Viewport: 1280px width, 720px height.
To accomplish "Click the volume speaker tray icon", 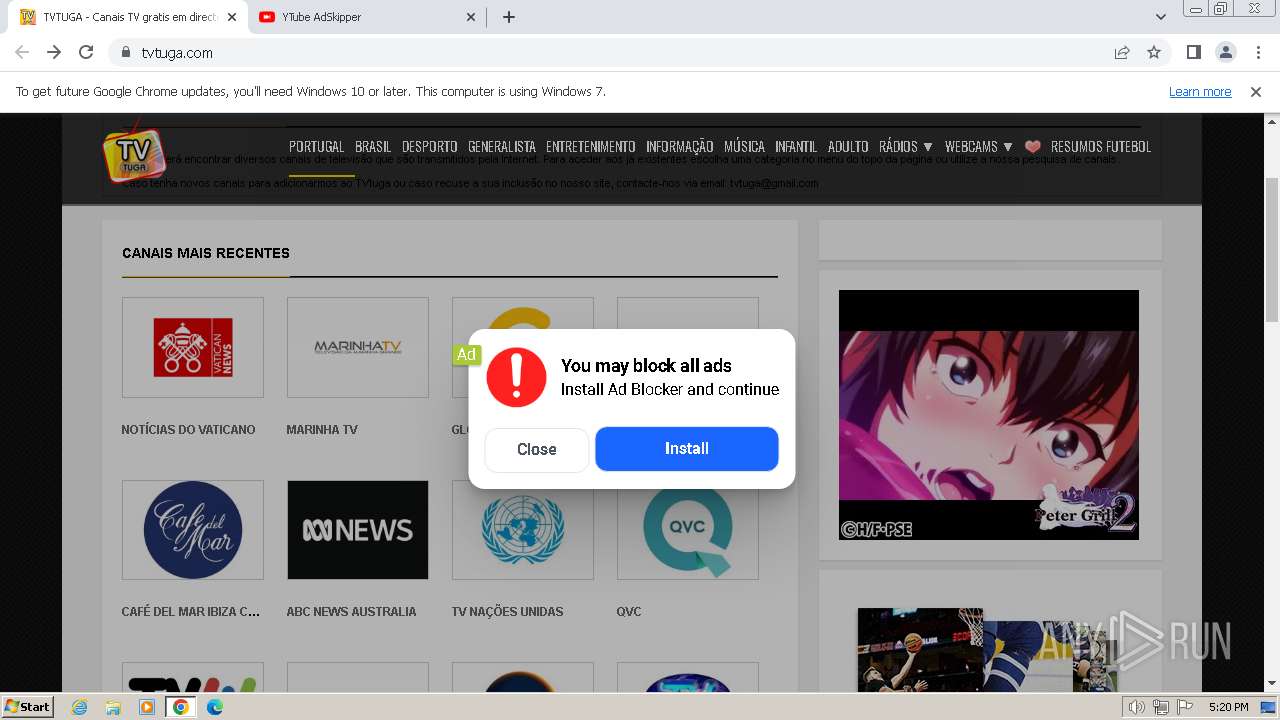I will click(x=1137, y=707).
